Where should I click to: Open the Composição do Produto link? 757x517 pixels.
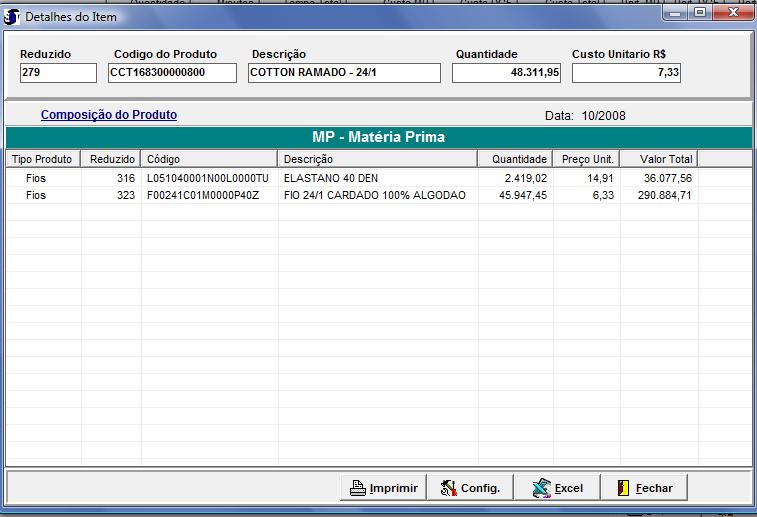pyautogui.click(x=109, y=115)
